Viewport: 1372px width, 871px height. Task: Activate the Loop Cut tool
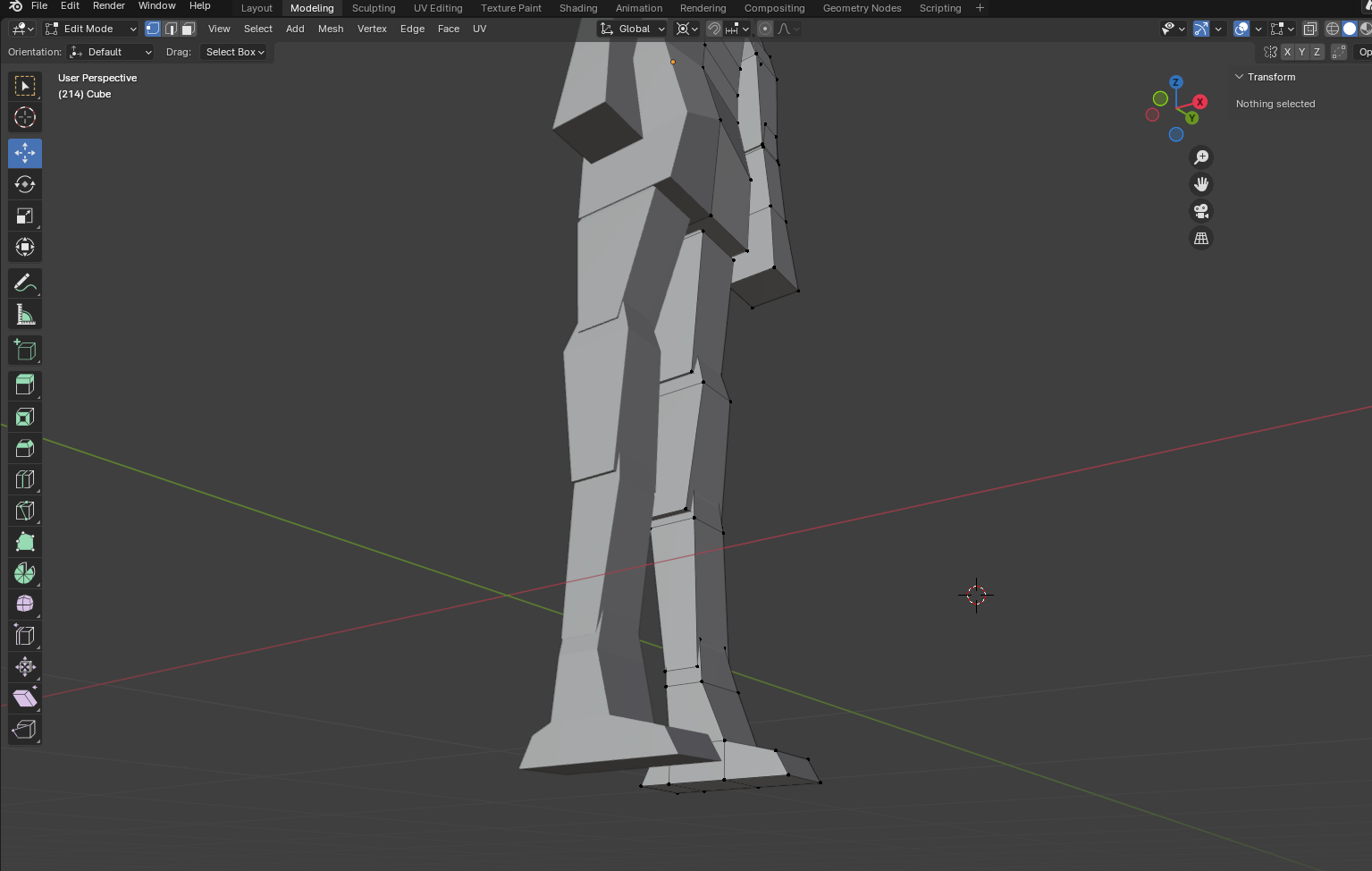click(x=25, y=479)
